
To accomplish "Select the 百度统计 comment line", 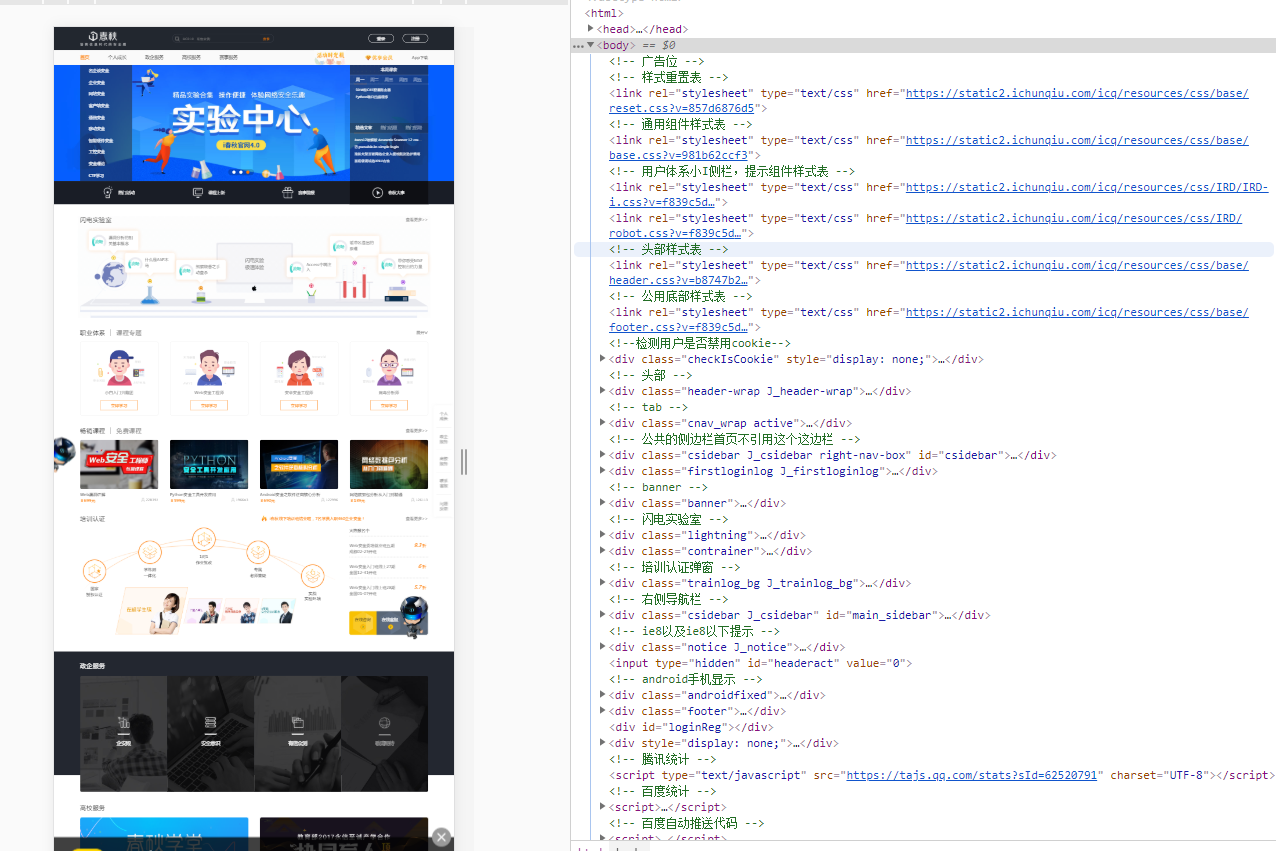I will click(x=662, y=791).
